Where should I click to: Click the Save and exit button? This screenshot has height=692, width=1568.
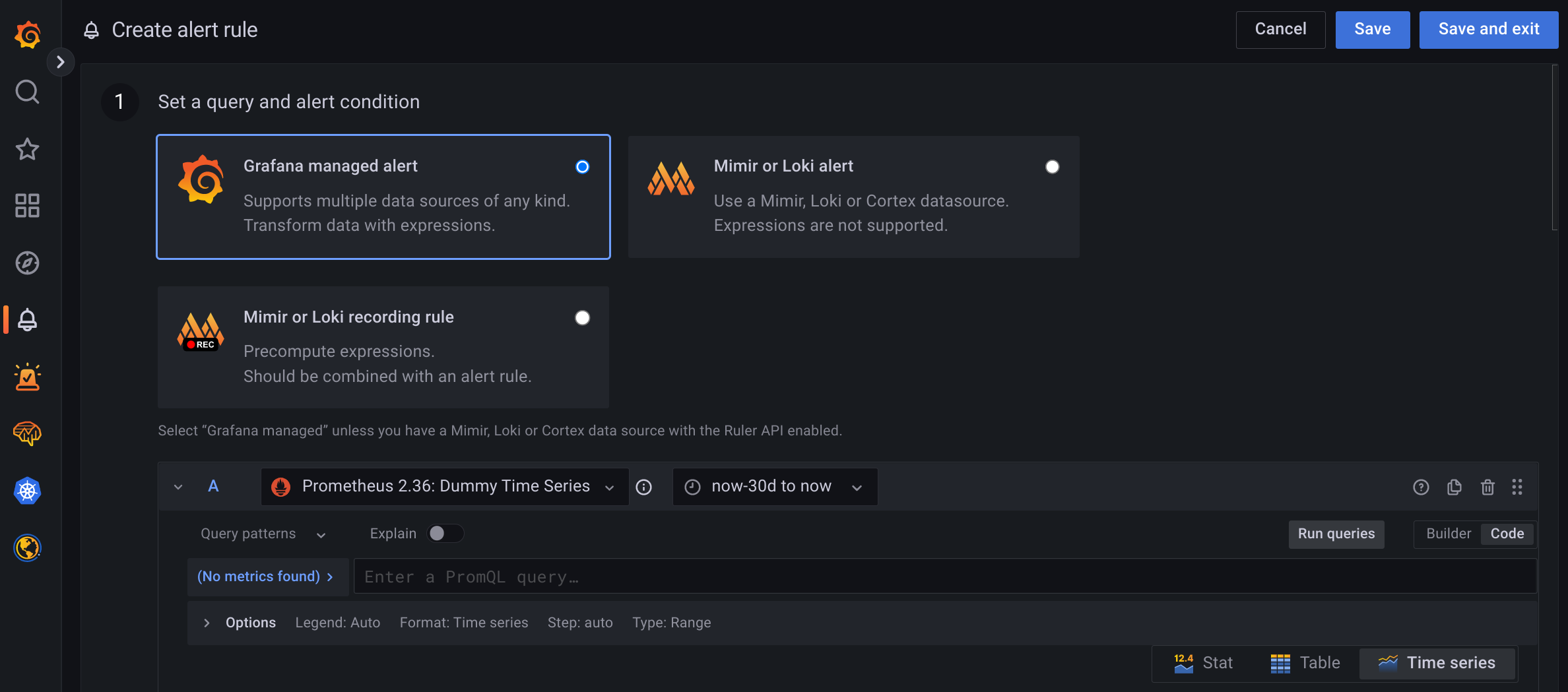pyautogui.click(x=1488, y=30)
